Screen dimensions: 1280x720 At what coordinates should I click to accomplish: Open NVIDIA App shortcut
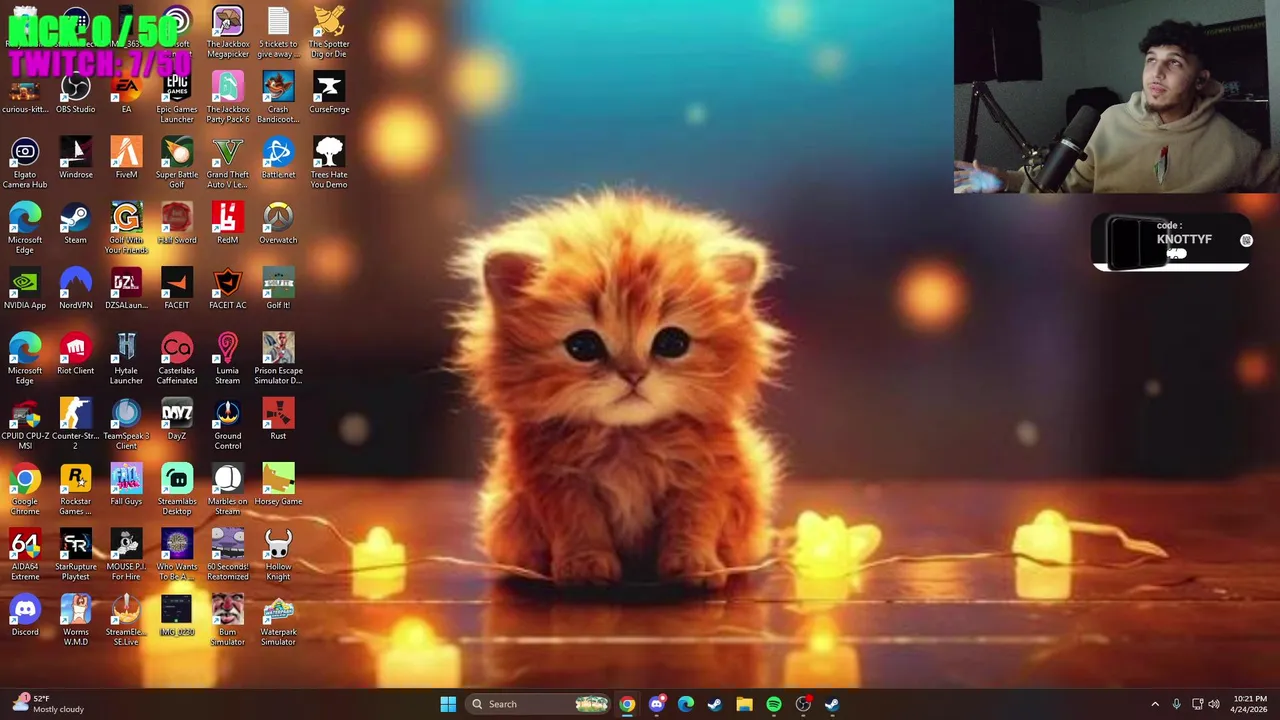click(x=25, y=289)
